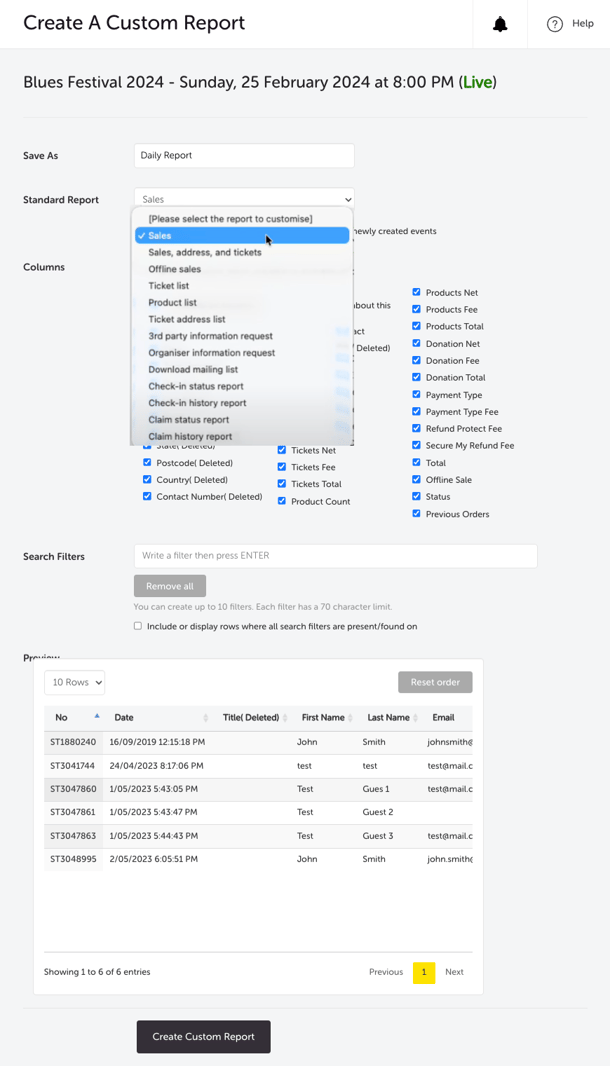Uncheck the Contact Number (Deleted) checkbox
610x1066 pixels.
[147, 496]
